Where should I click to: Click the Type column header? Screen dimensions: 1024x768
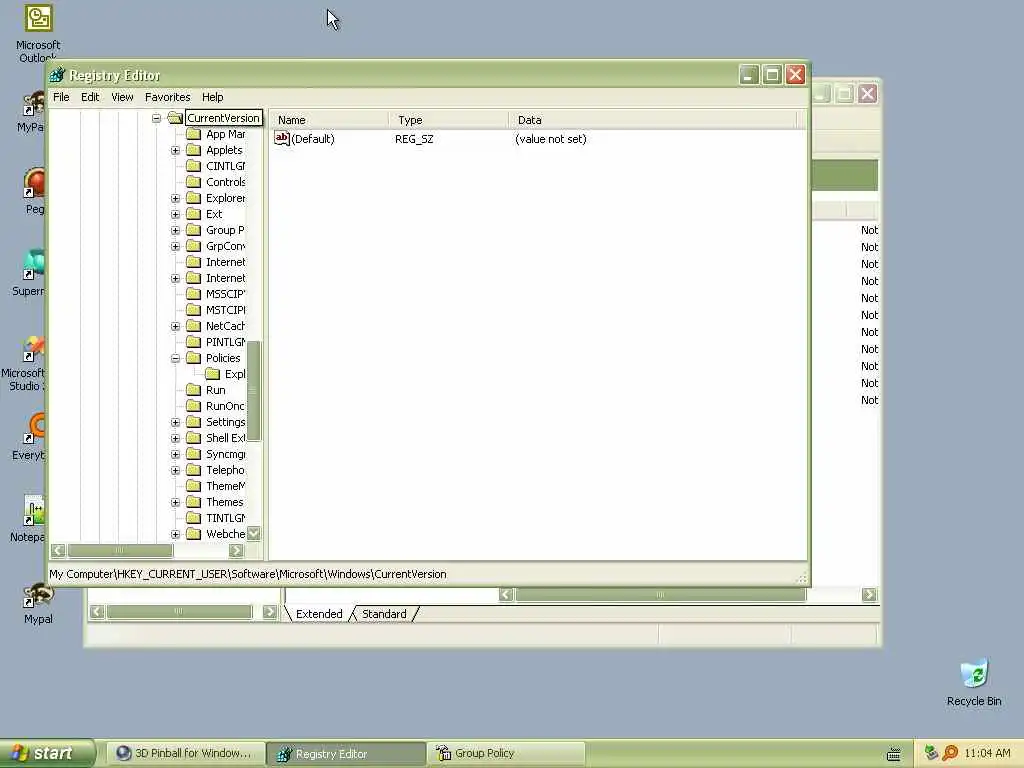tap(449, 120)
